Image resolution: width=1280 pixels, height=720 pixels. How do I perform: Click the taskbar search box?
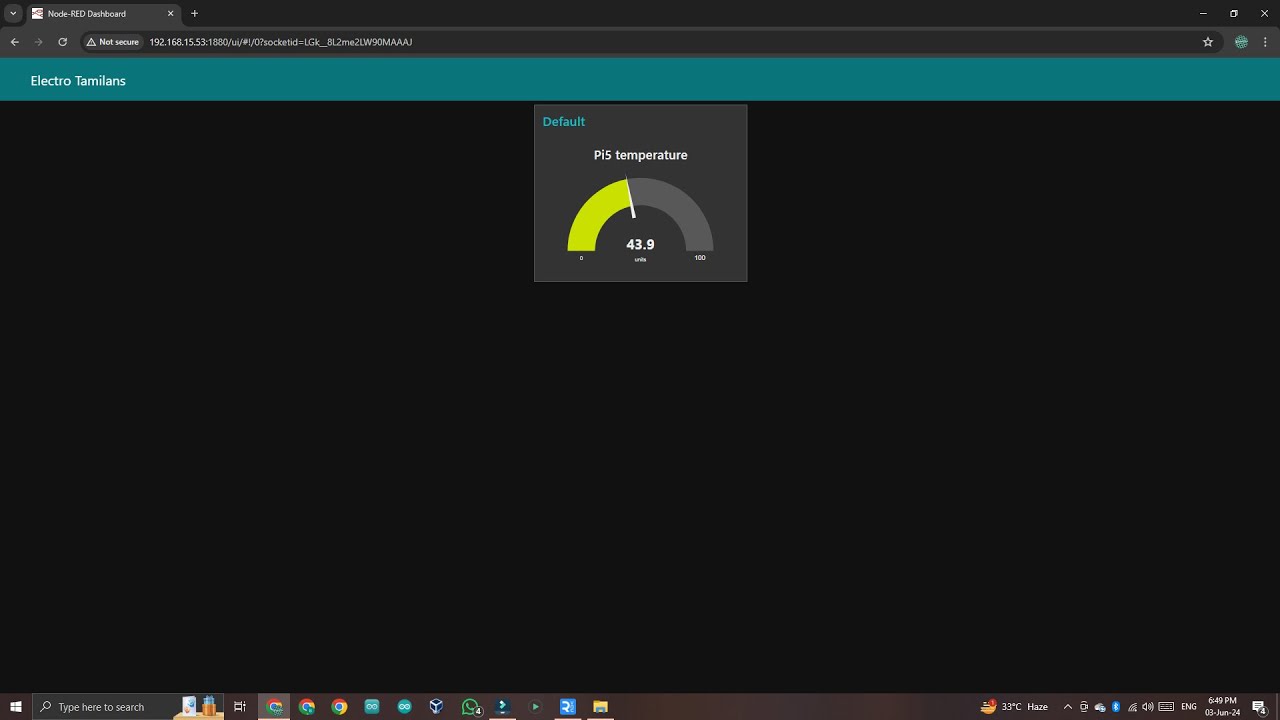pos(128,707)
